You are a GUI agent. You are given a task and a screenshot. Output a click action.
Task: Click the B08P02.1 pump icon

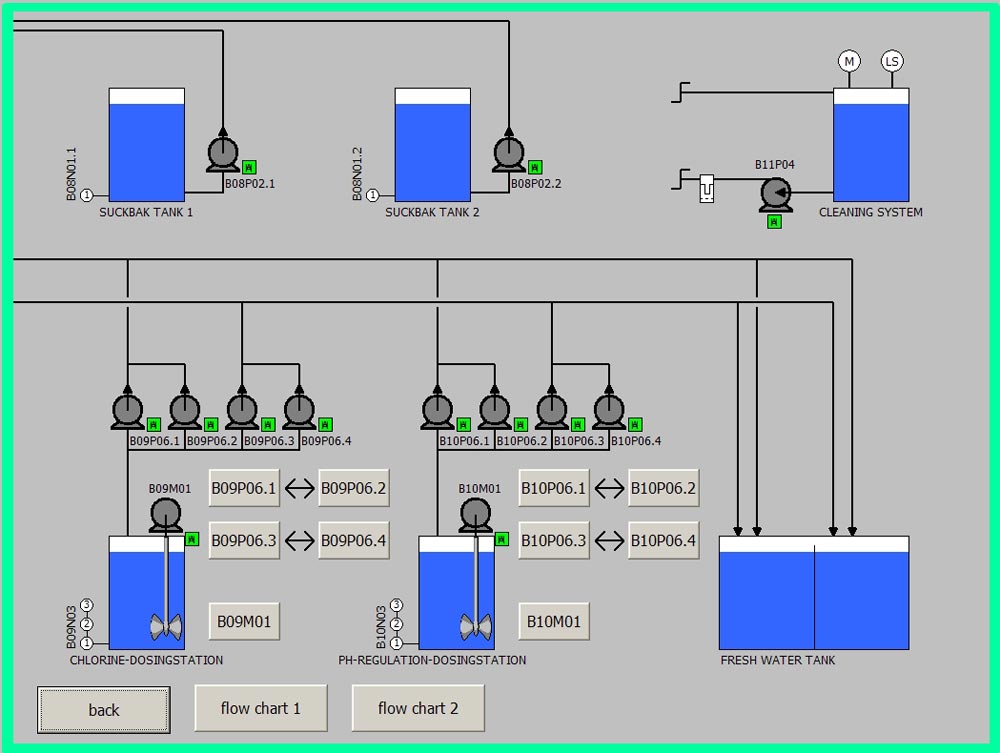(x=223, y=155)
